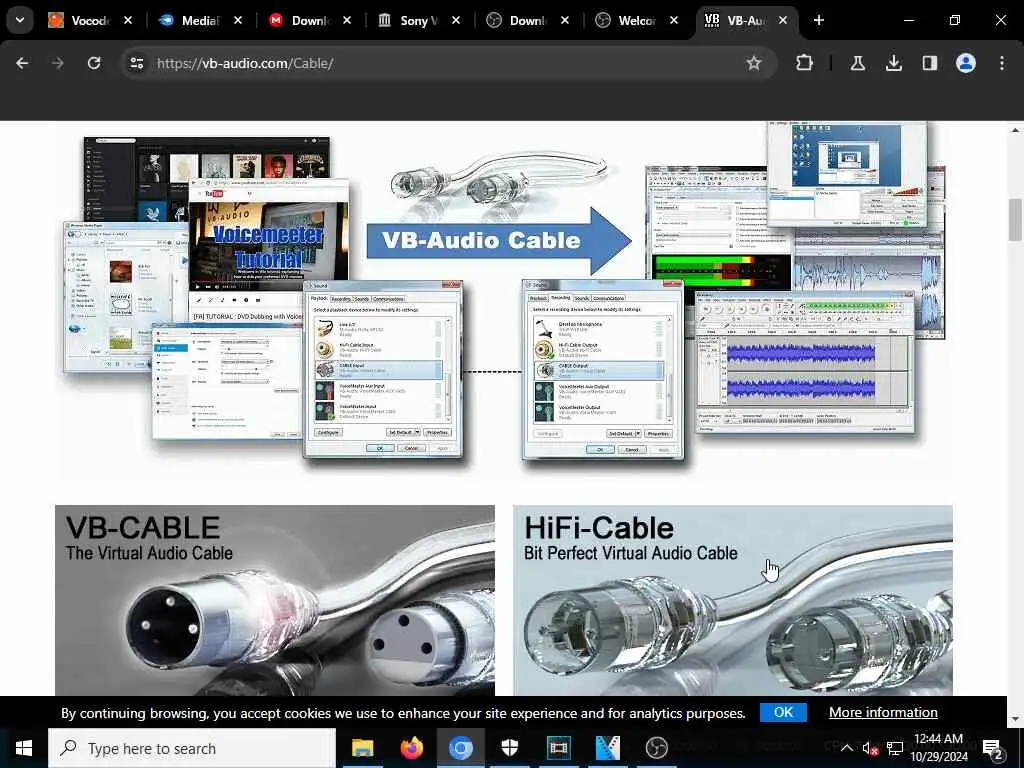Bookmark this page with the star icon
The height and width of the screenshot is (768, 1024).
[x=754, y=63]
